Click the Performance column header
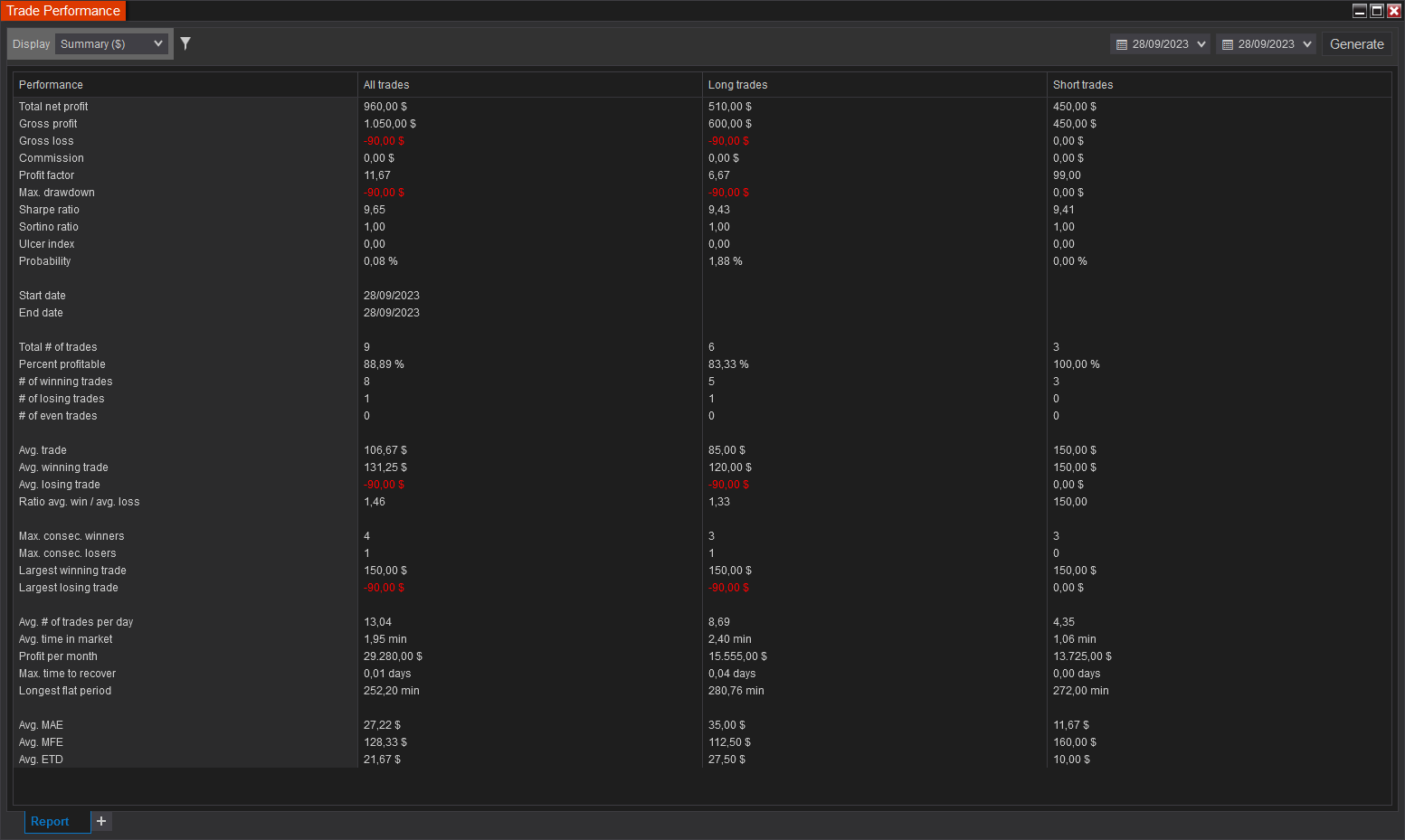Image resolution: width=1405 pixels, height=840 pixels. click(x=185, y=85)
